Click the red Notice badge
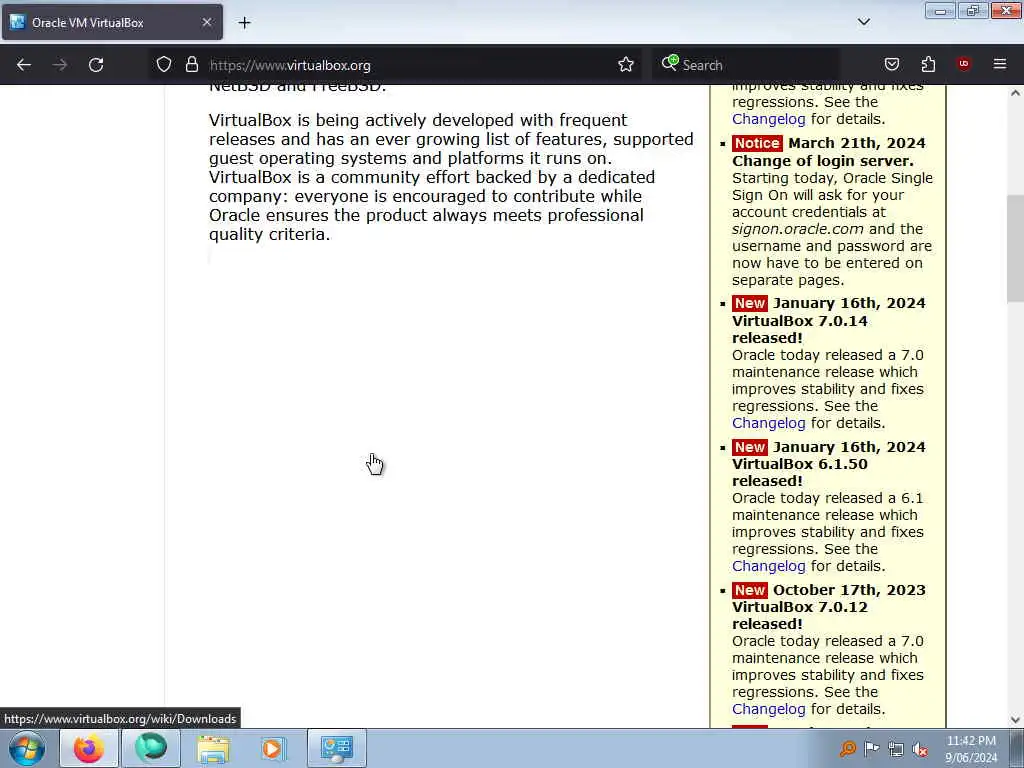Viewport: 1024px width, 768px height. (x=757, y=143)
